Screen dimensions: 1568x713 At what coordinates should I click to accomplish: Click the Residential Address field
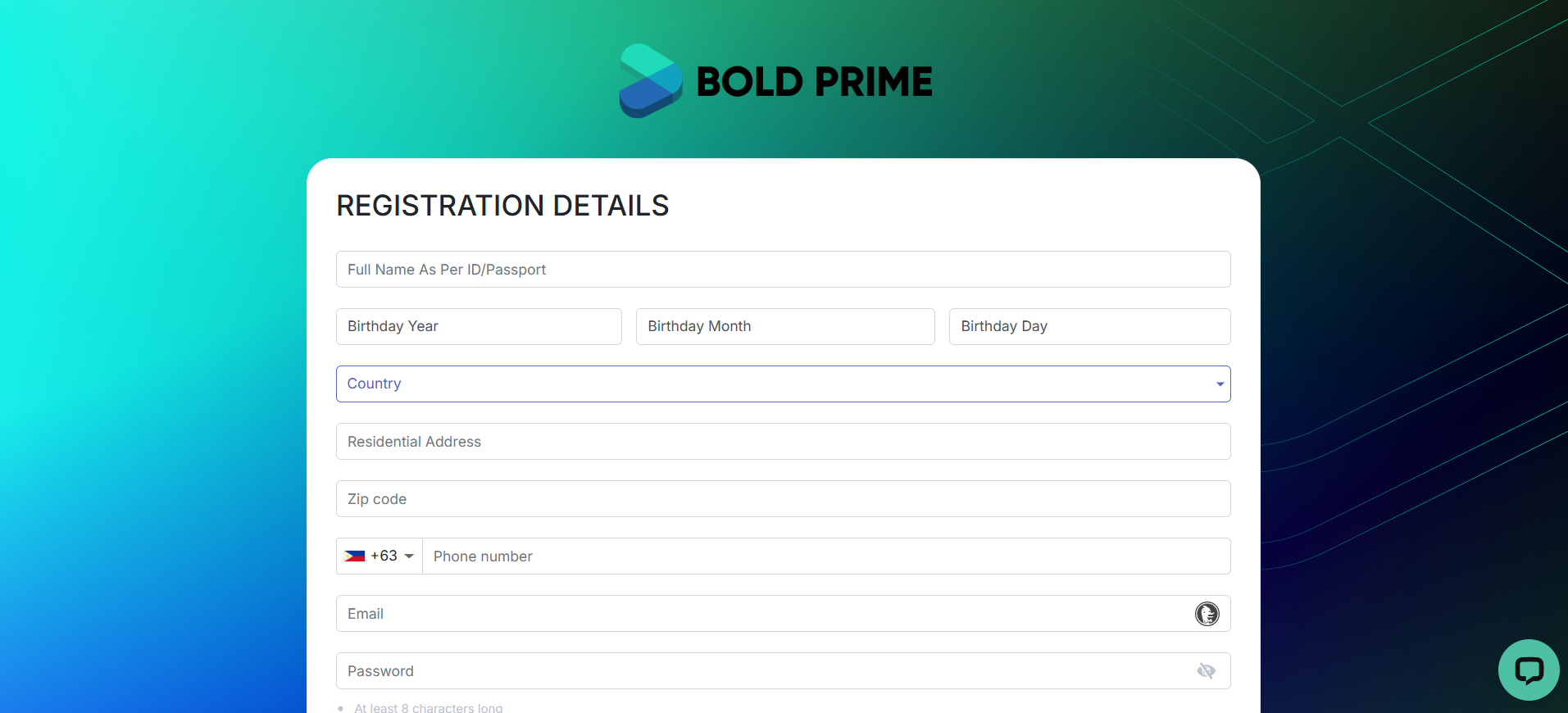[x=783, y=441]
